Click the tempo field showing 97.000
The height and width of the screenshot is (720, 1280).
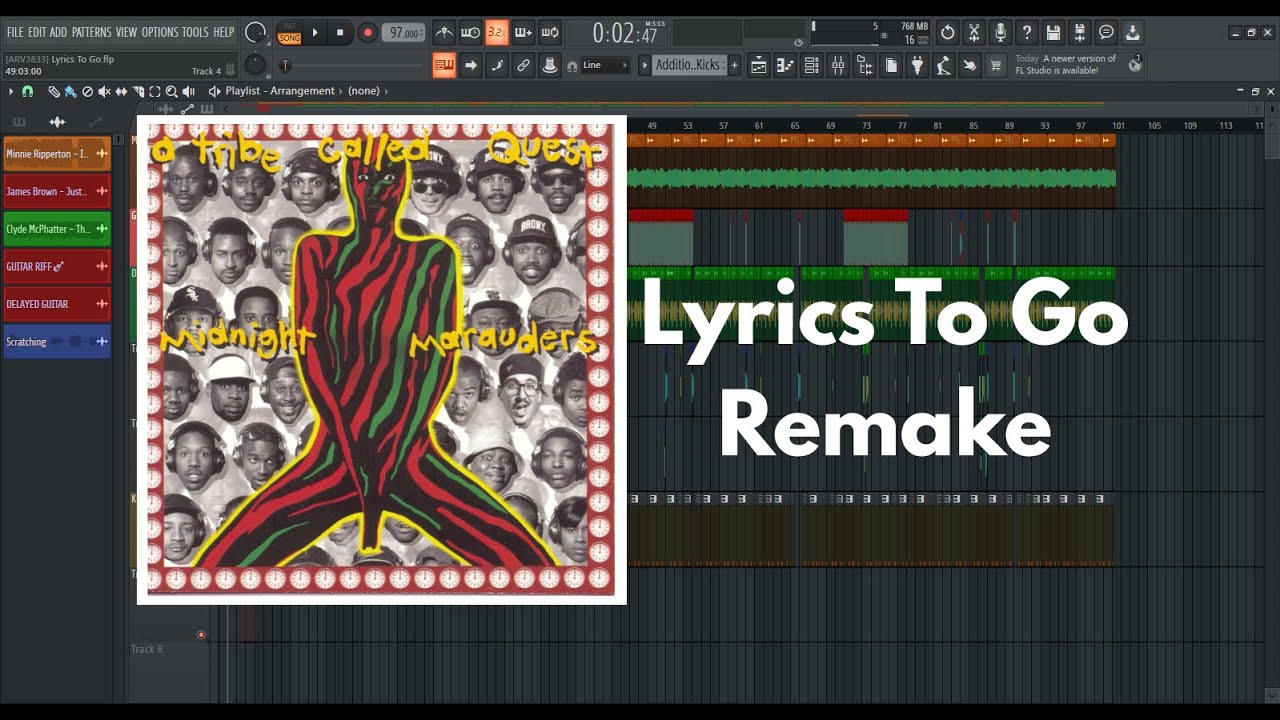[x=403, y=33]
